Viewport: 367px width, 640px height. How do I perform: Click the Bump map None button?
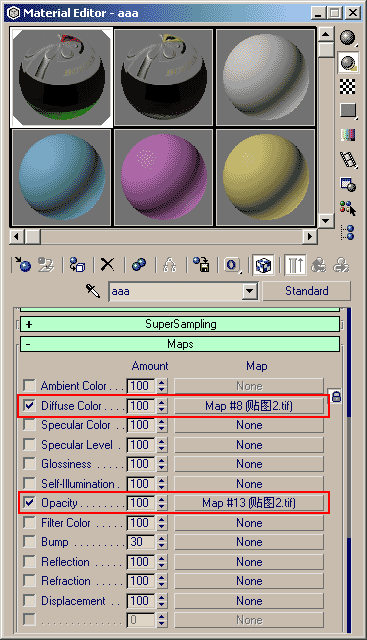[249, 542]
